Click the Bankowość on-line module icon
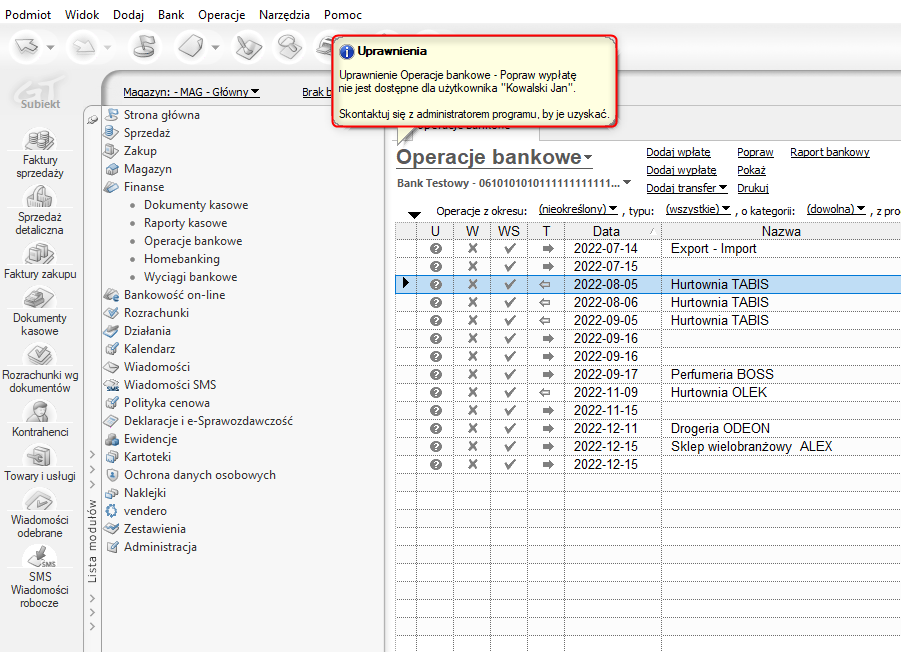 coord(111,295)
